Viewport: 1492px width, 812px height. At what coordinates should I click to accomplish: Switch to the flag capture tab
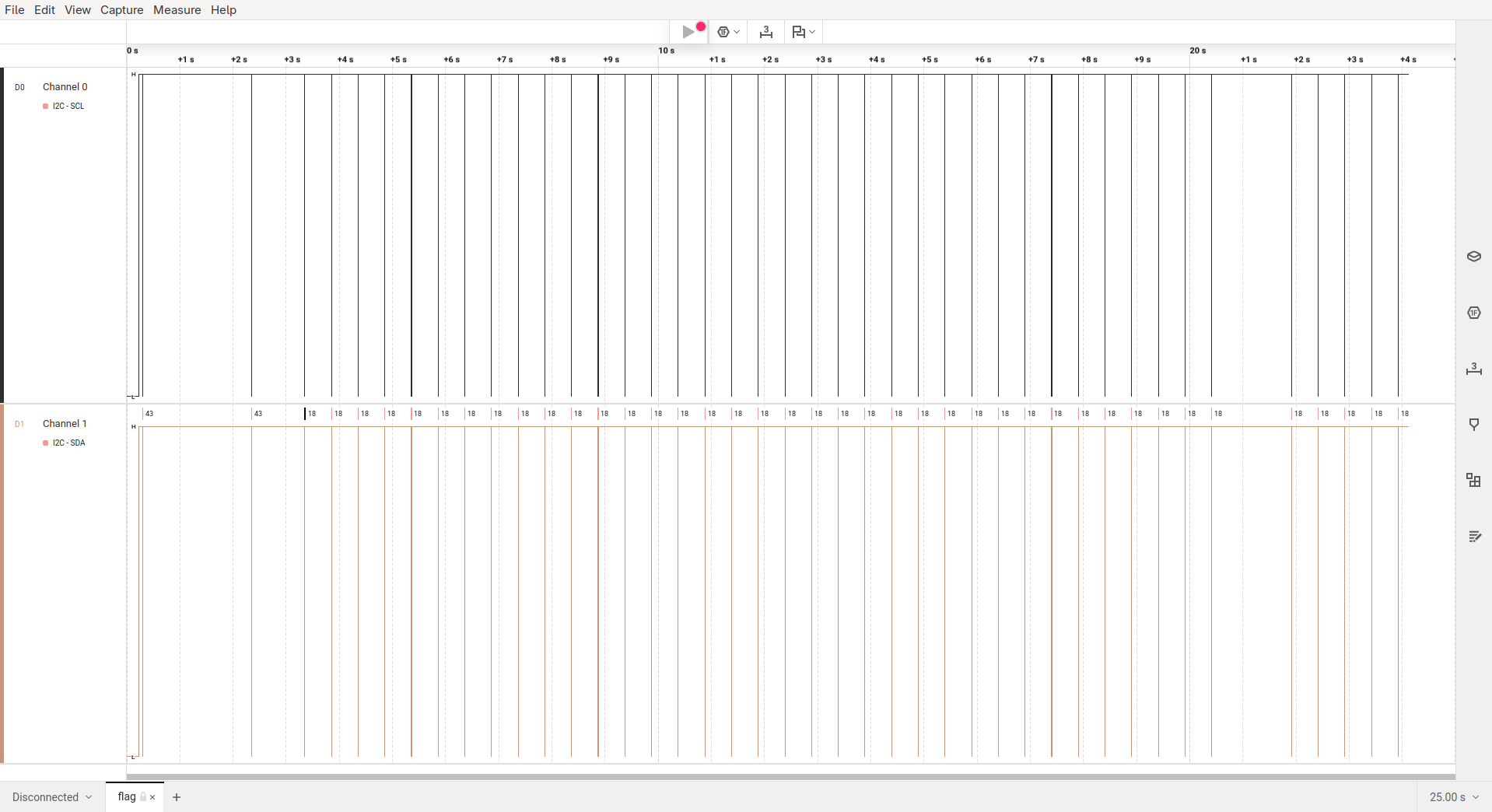126,796
